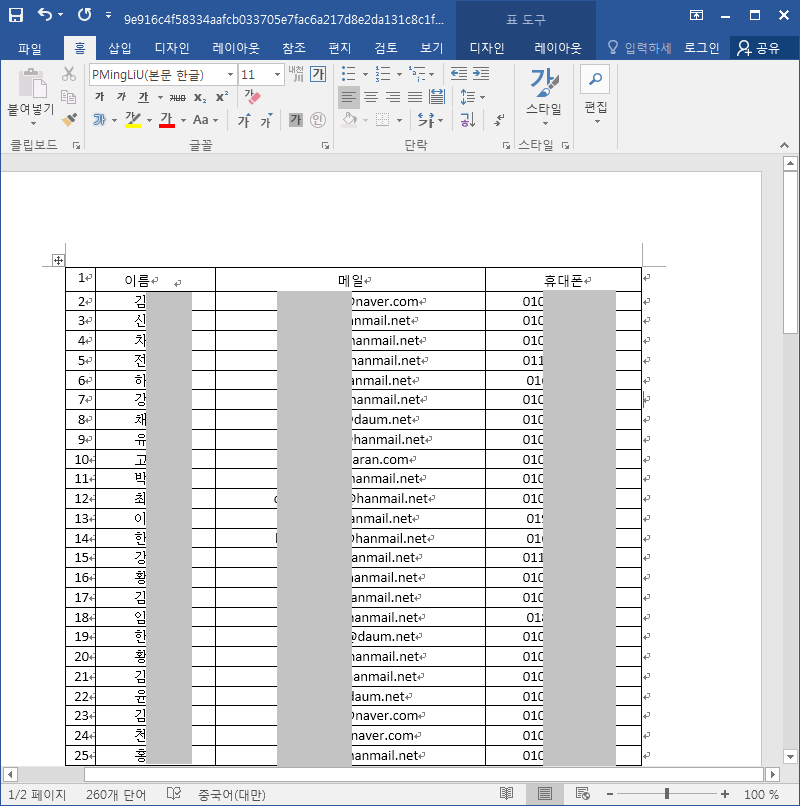Expand numbering list options
Image resolution: width=800 pixels, height=806 pixels.
[399, 75]
